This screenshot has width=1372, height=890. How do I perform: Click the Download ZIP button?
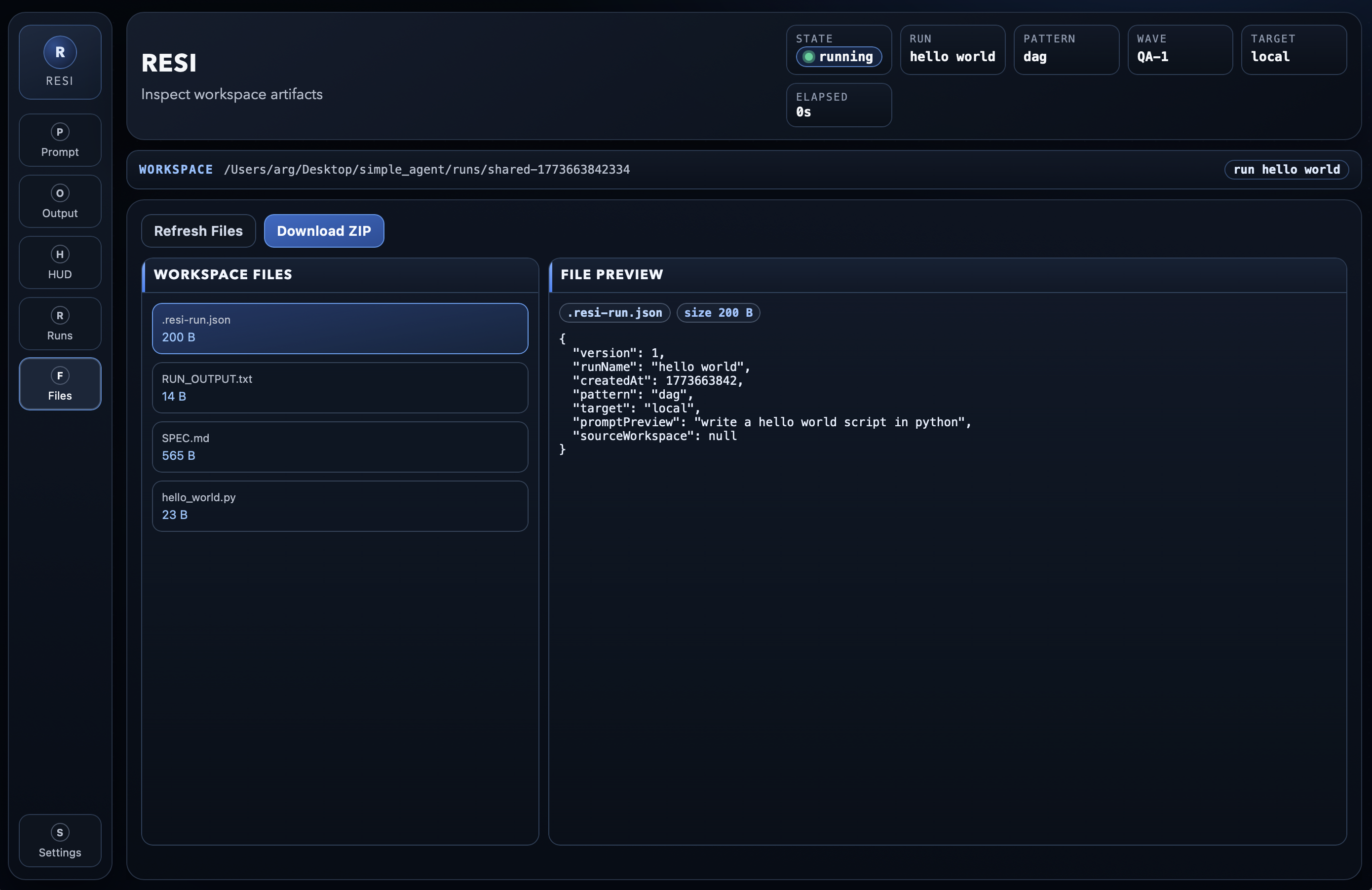coord(324,230)
